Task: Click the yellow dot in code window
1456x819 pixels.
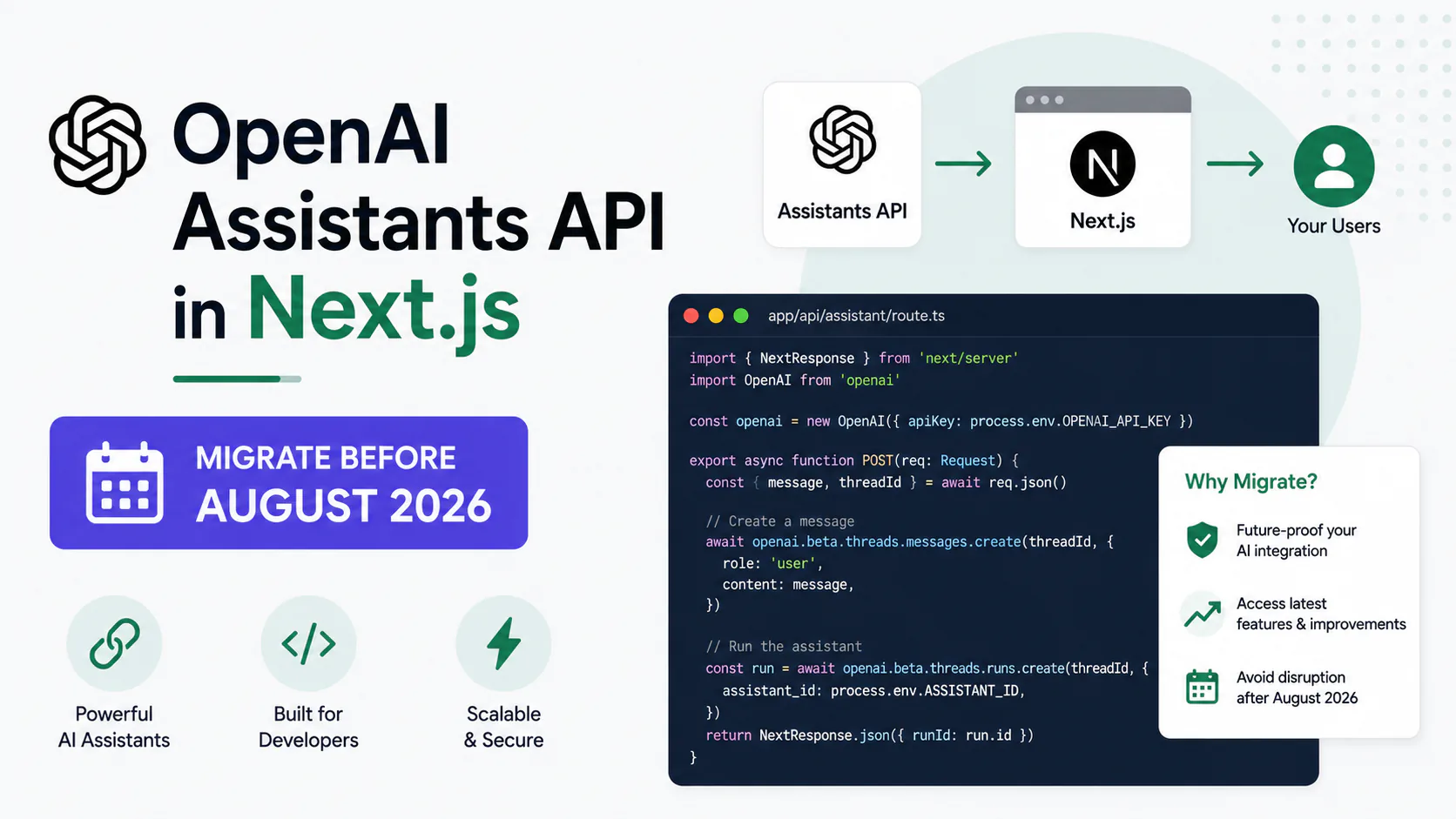Action: point(716,316)
